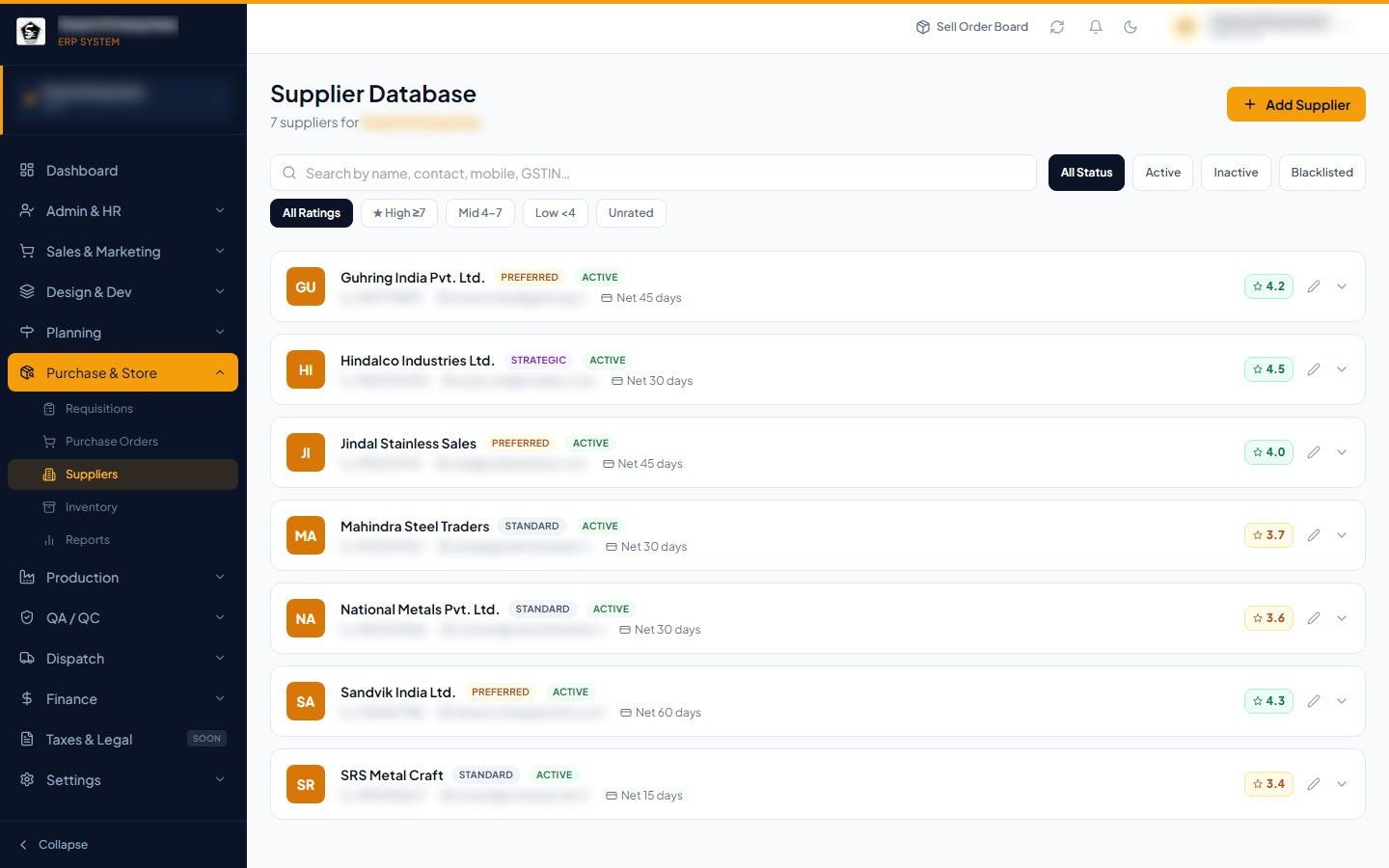1389x868 pixels.
Task: Expand Planning menu
Action: 123,333
